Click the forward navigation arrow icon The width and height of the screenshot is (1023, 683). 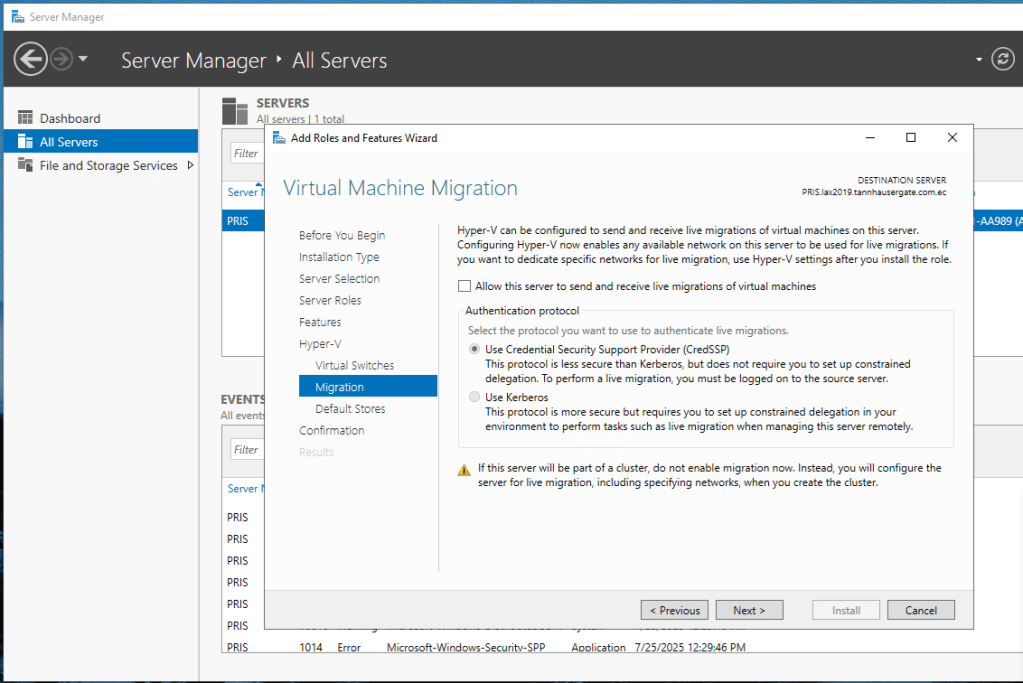[61, 60]
